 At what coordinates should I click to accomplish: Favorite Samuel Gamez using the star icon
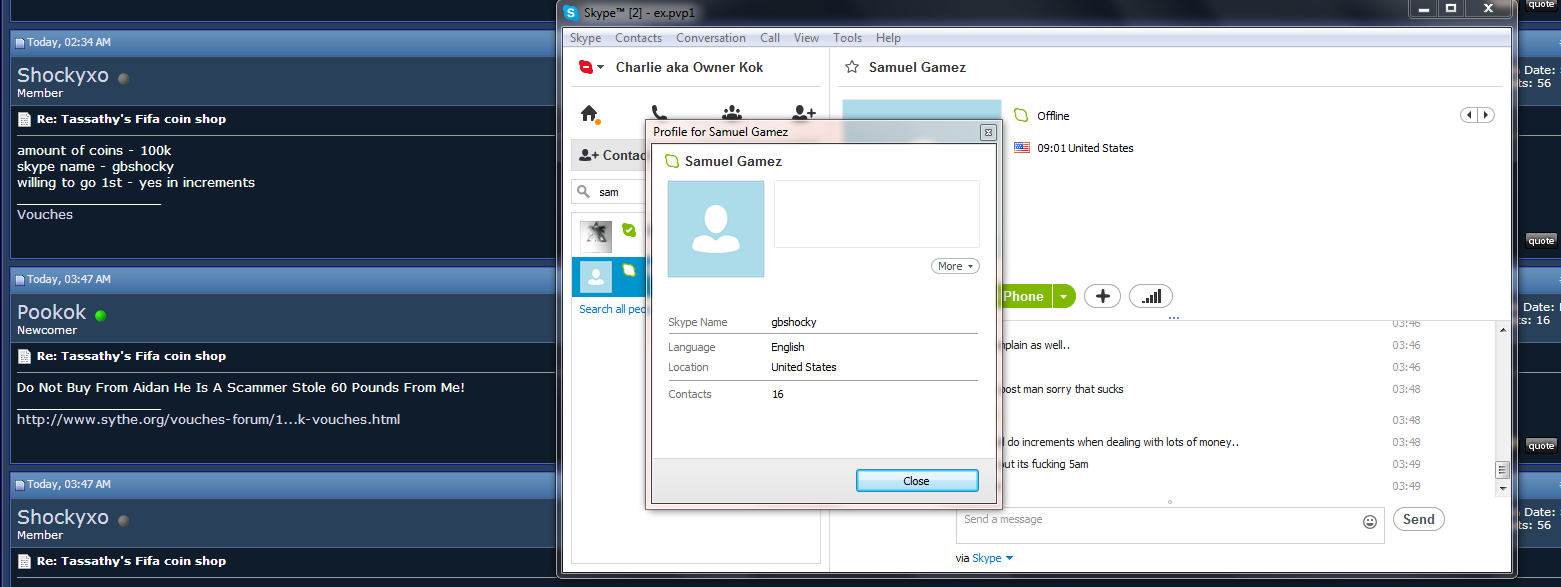(852, 67)
